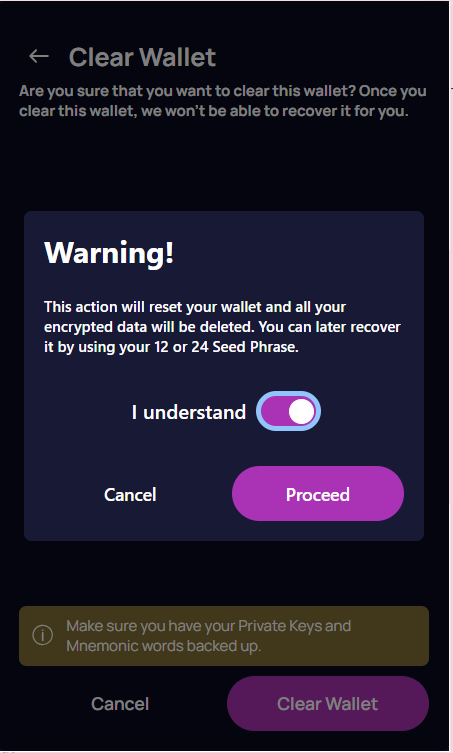Click the warning text about resetting your wallet
This screenshot has width=453, height=753.
222,327
